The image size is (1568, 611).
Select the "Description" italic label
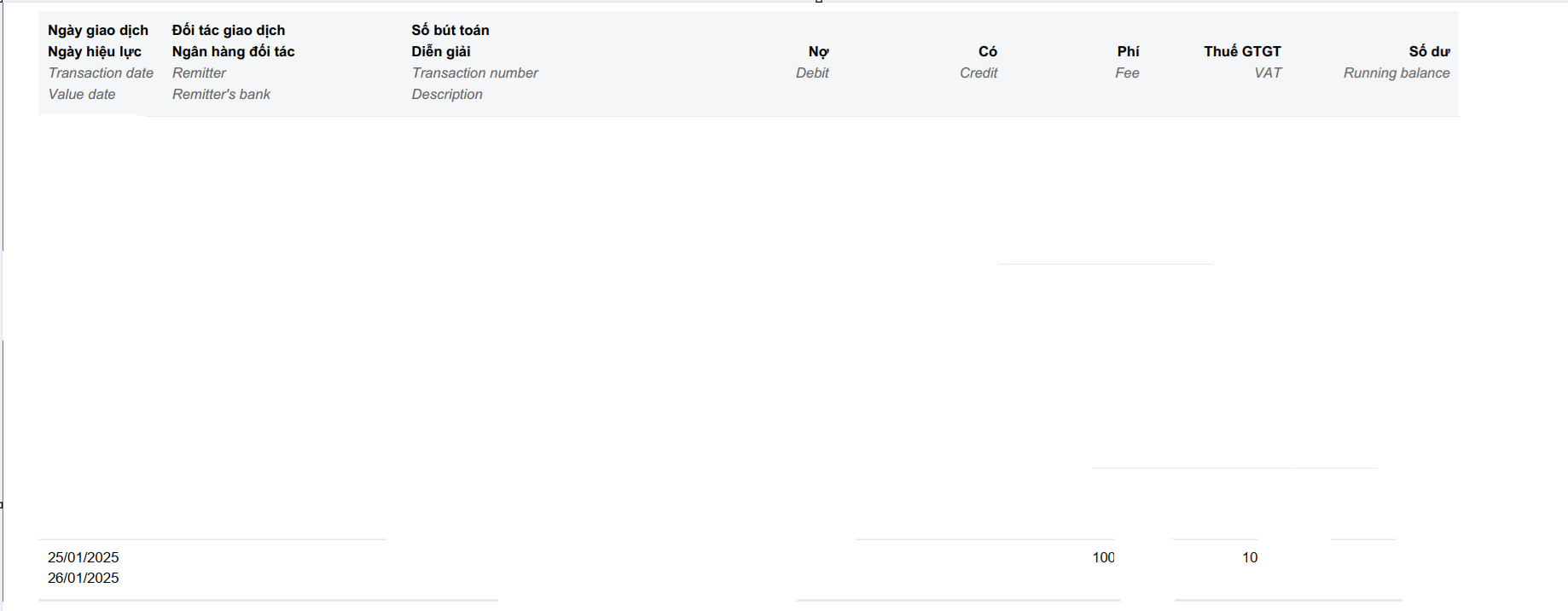447,95
